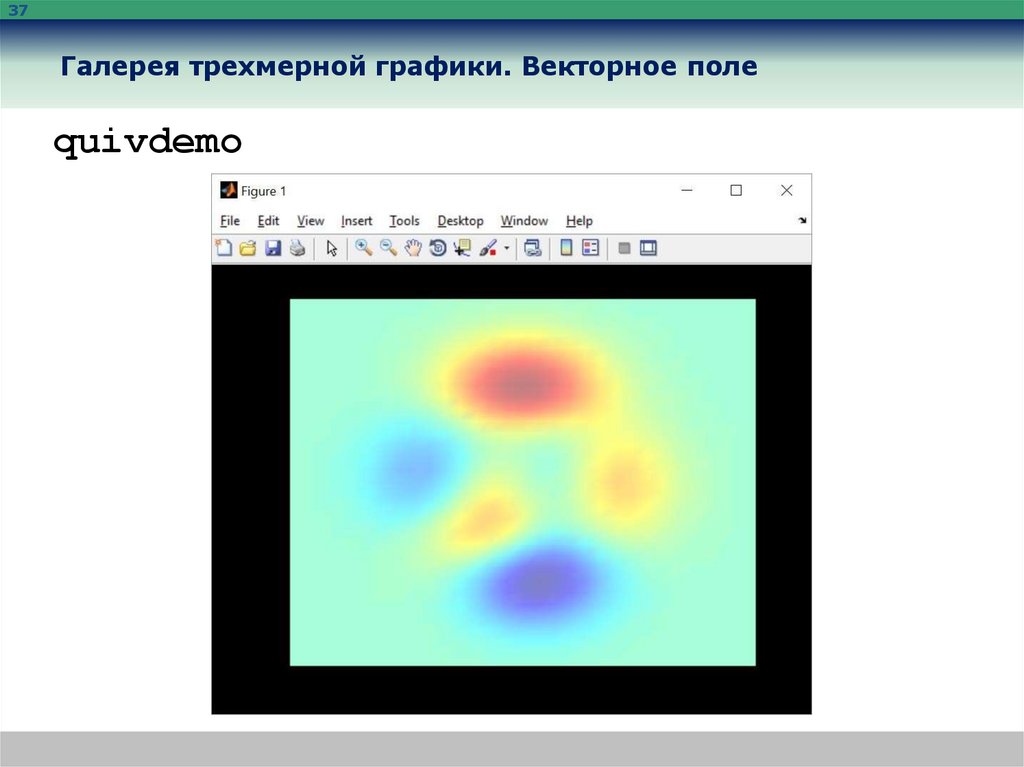Click the 'quivdemo' command text

[148, 142]
